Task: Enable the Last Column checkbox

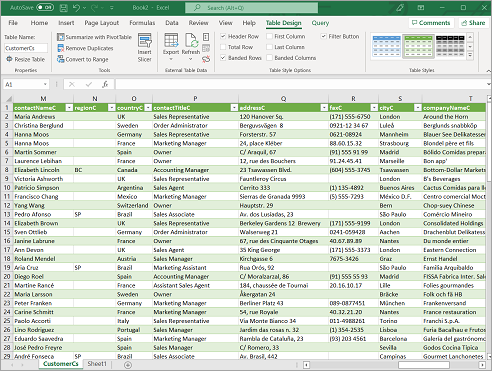Action: (269, 47)
